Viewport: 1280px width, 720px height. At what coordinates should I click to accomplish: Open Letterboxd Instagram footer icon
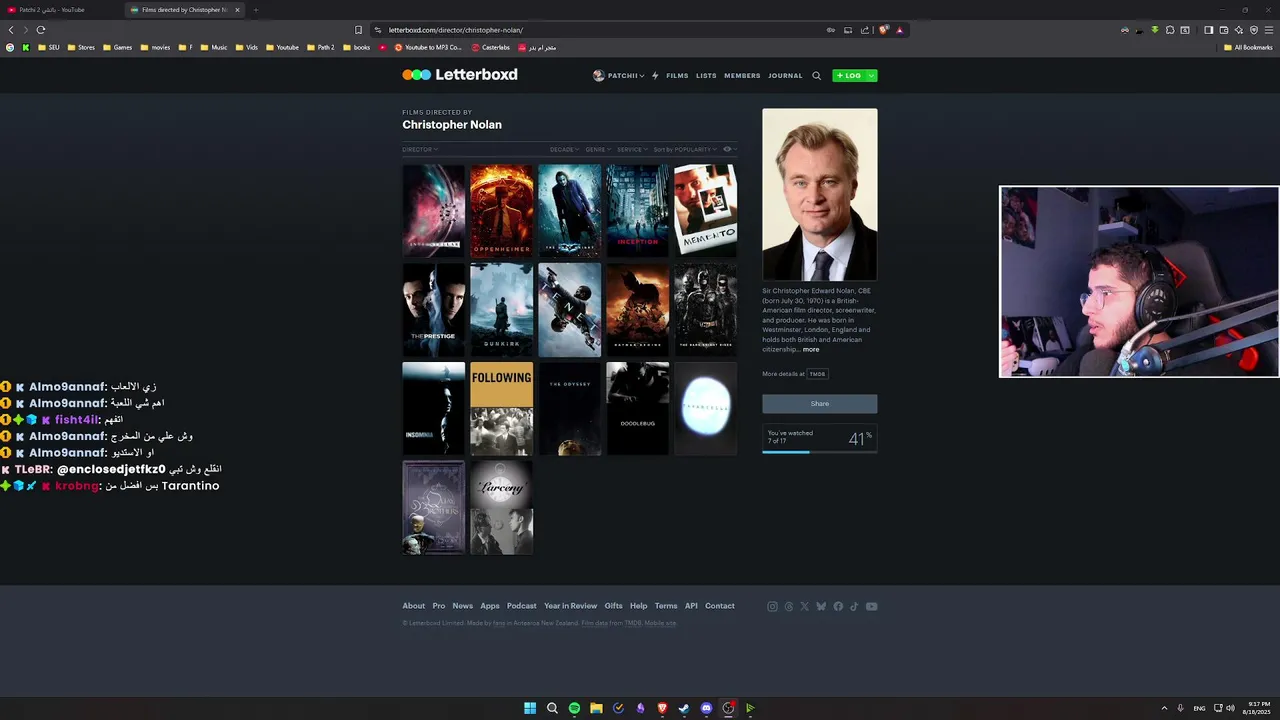coord(772,606)
